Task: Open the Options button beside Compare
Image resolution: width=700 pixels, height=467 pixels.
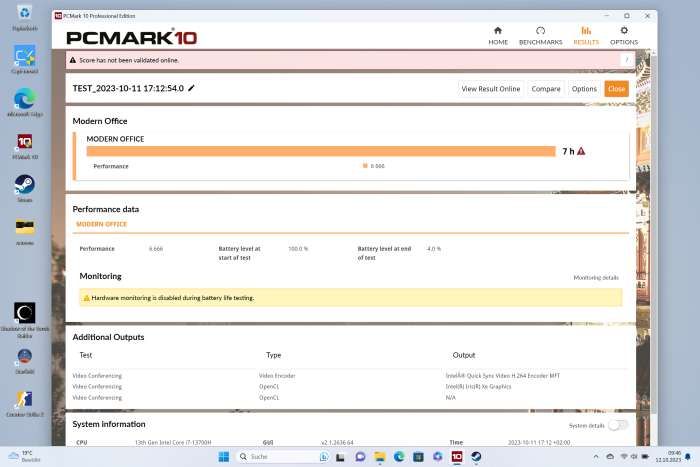Action: coord(584,89)
